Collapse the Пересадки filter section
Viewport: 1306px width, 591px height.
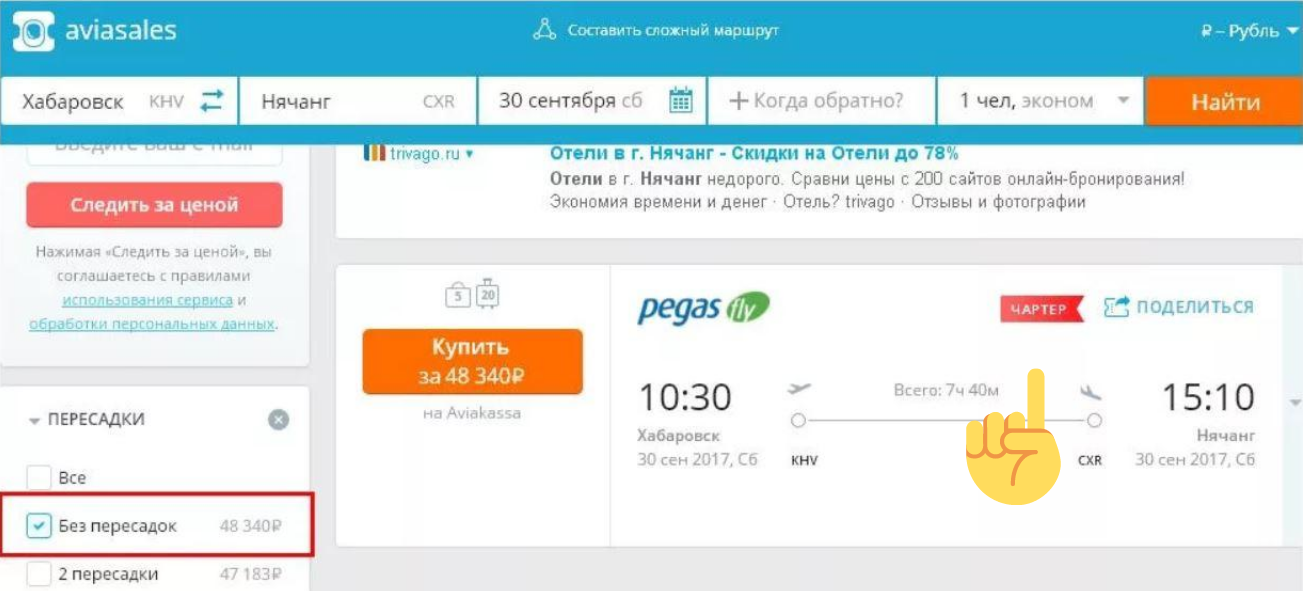point(35,421)
